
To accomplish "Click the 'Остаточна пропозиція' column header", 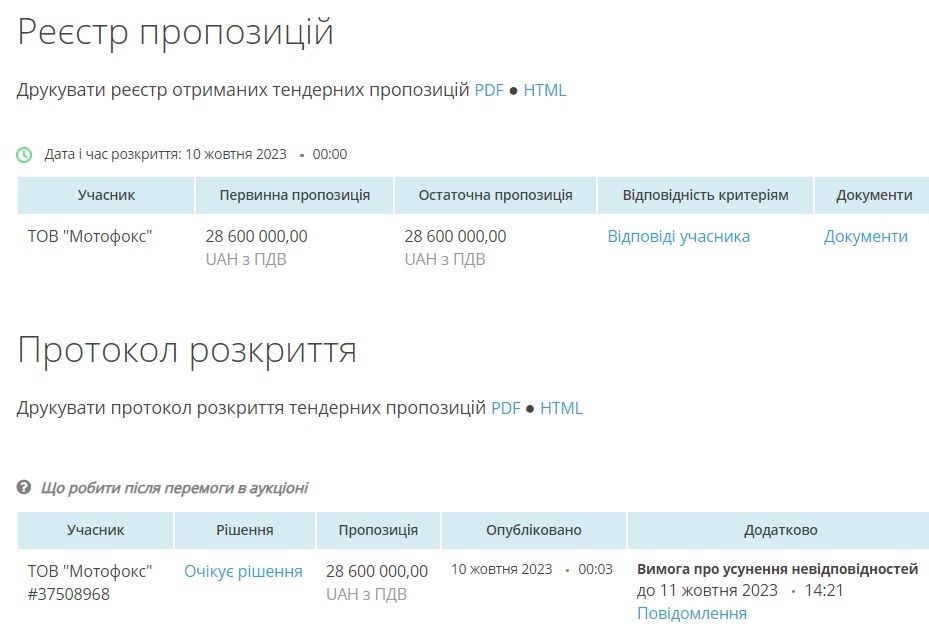I will (x=495, y=195).
